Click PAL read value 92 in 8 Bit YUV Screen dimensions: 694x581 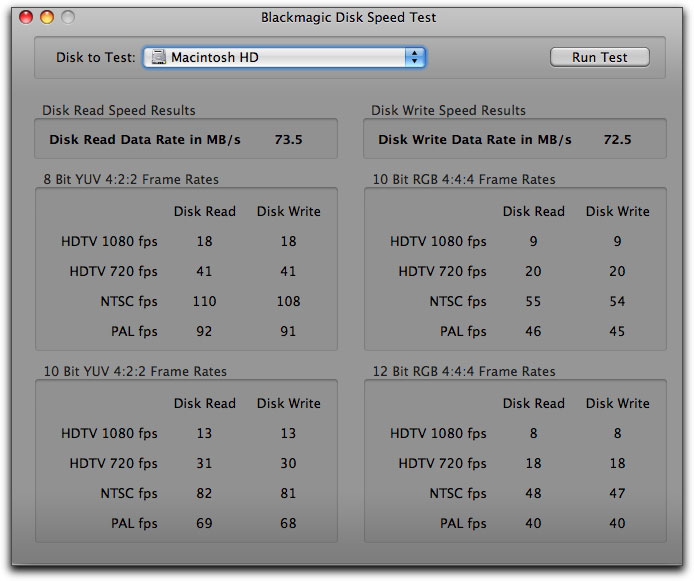pos(204,331)
